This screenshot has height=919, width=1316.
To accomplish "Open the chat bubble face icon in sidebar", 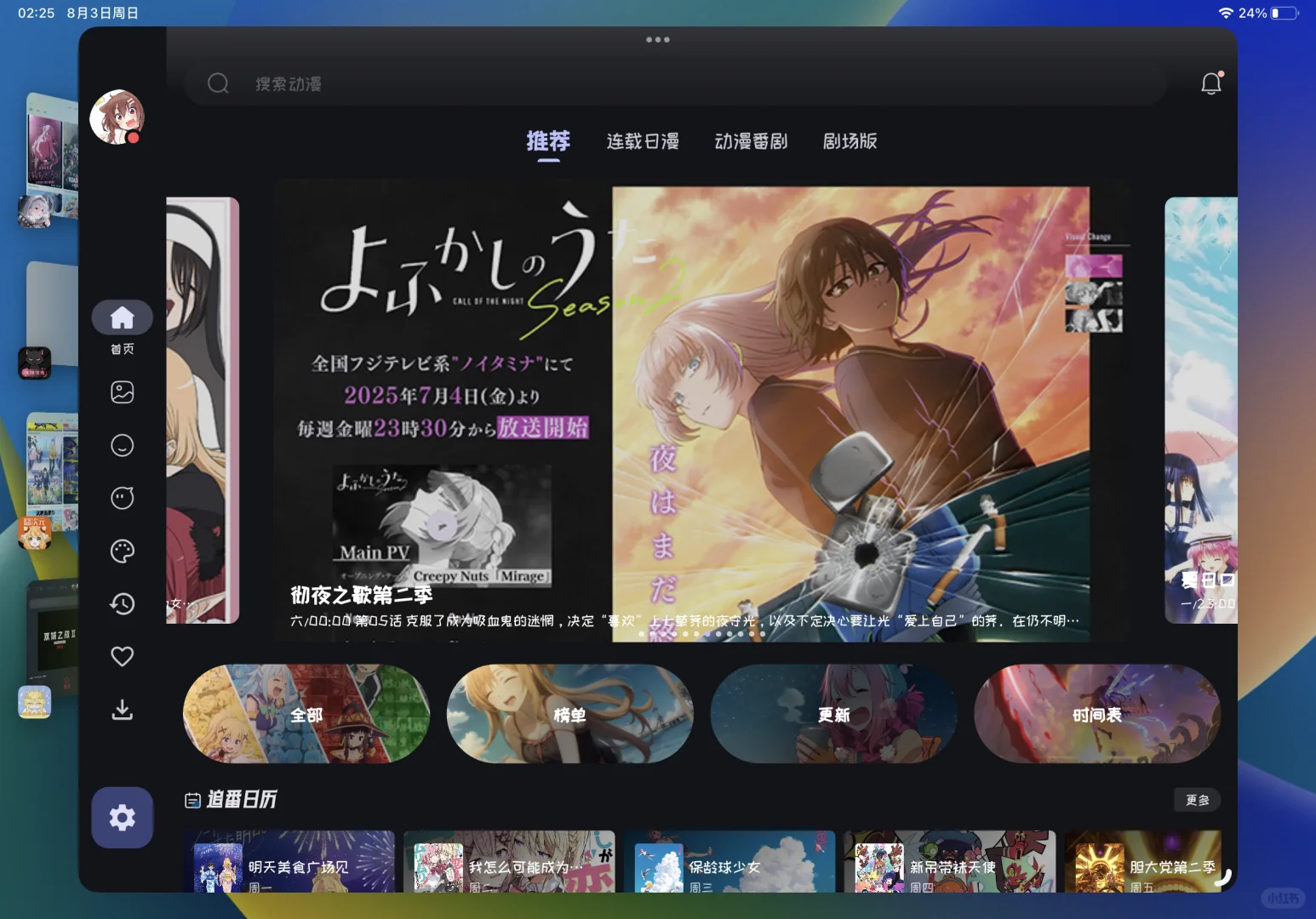I will [x=122, y=498].
